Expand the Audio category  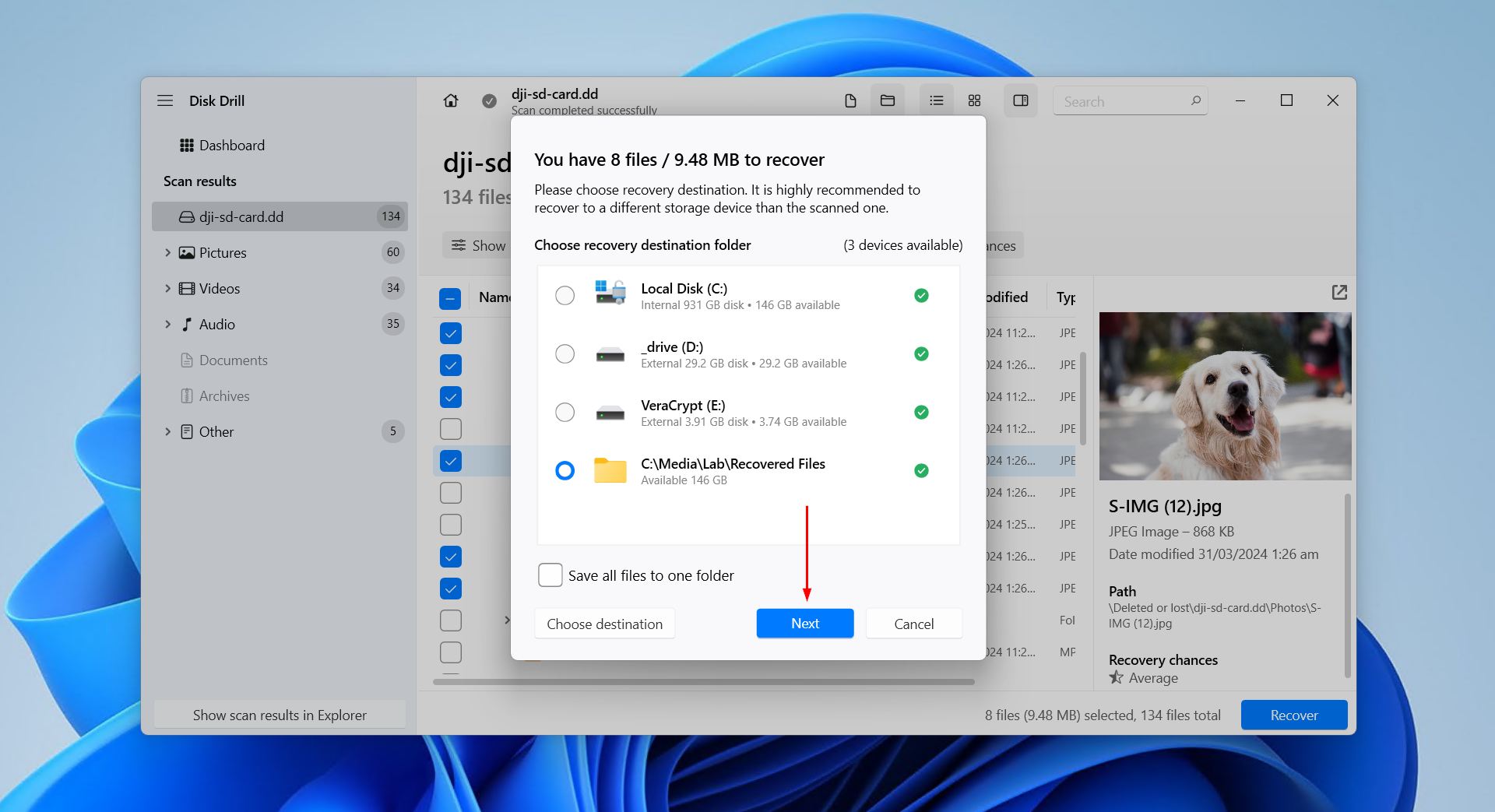167,324
